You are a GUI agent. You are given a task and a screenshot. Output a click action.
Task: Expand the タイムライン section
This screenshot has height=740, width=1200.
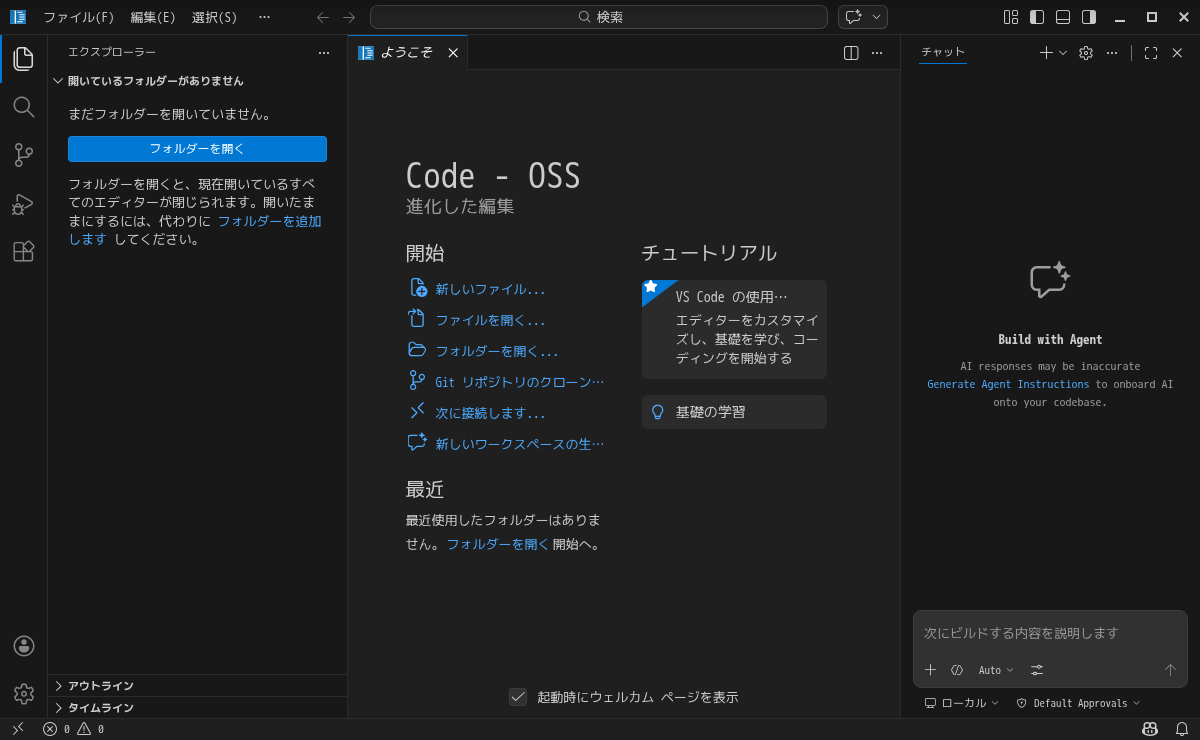point(100,707)
